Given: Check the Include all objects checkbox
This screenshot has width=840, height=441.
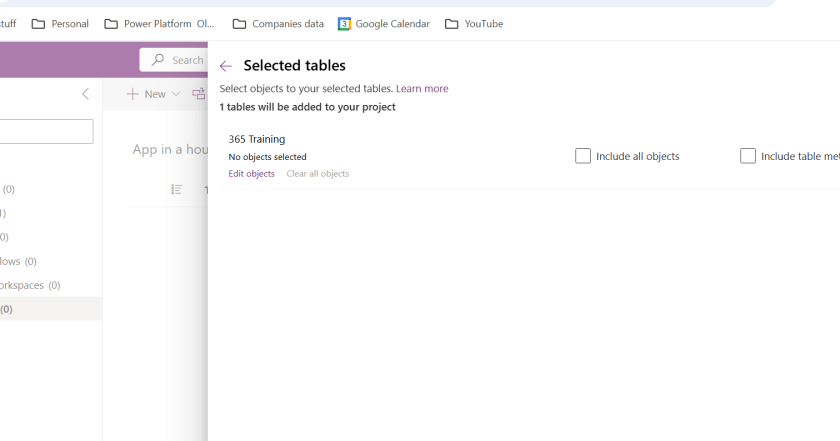Looking at the screenshot, I should pos(583,156).
